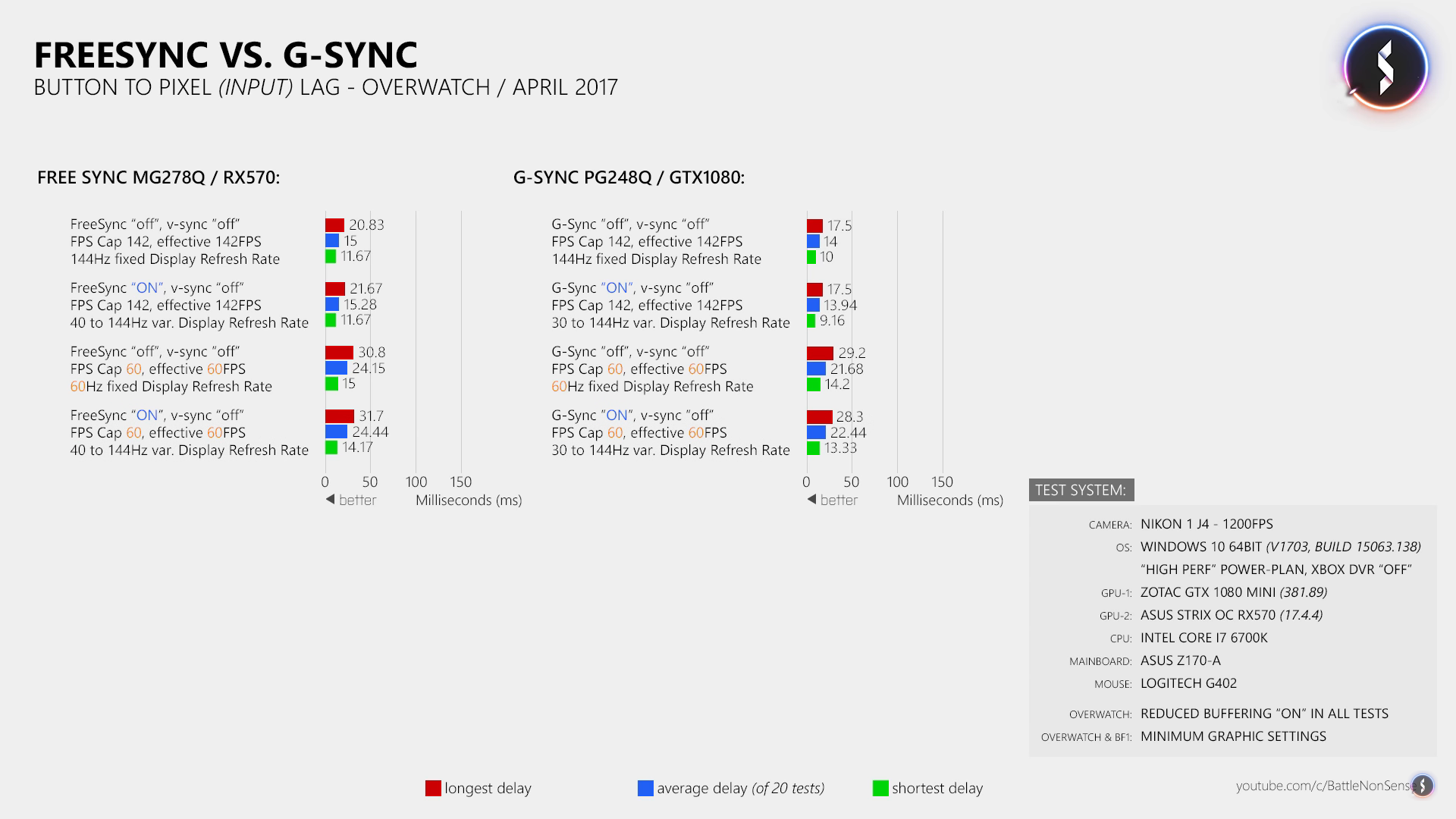Click the better arrow under the G-Sync chart
The width and height of the screenshot is (1456, 819).
pyautogui.click(x=811, y=500)
